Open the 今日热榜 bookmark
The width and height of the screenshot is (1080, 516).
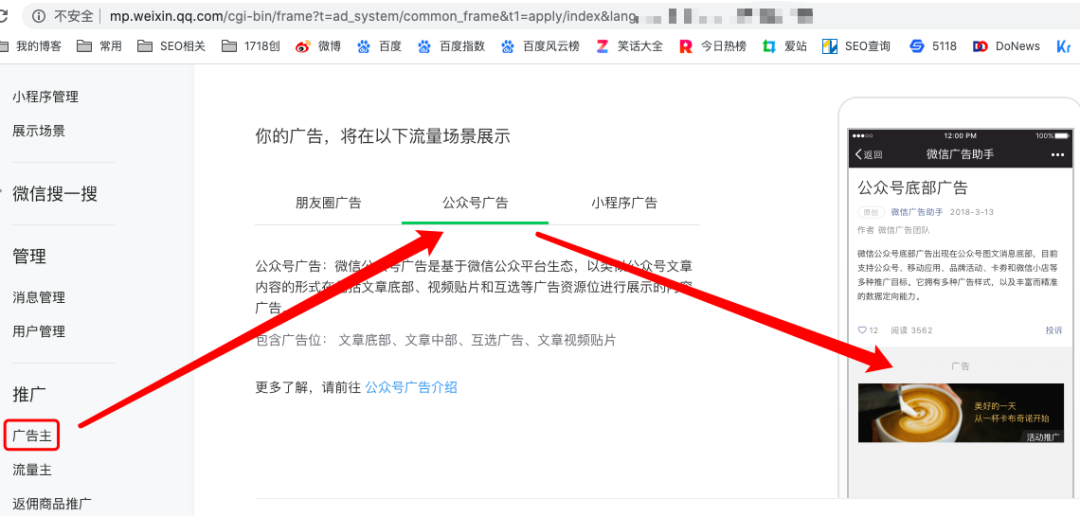click(x=712, y=47)
